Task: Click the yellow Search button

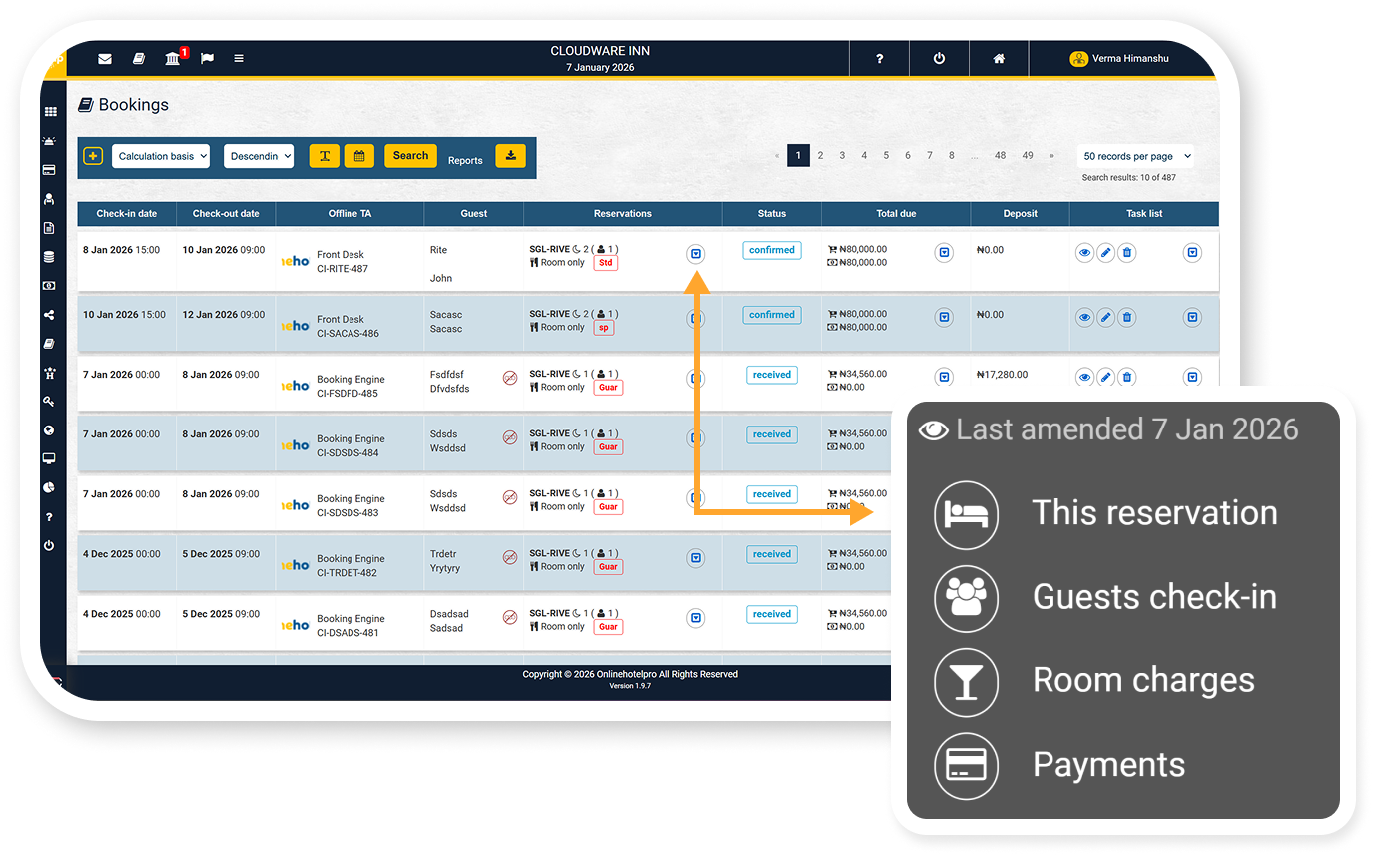Action: tap(410, 156)
